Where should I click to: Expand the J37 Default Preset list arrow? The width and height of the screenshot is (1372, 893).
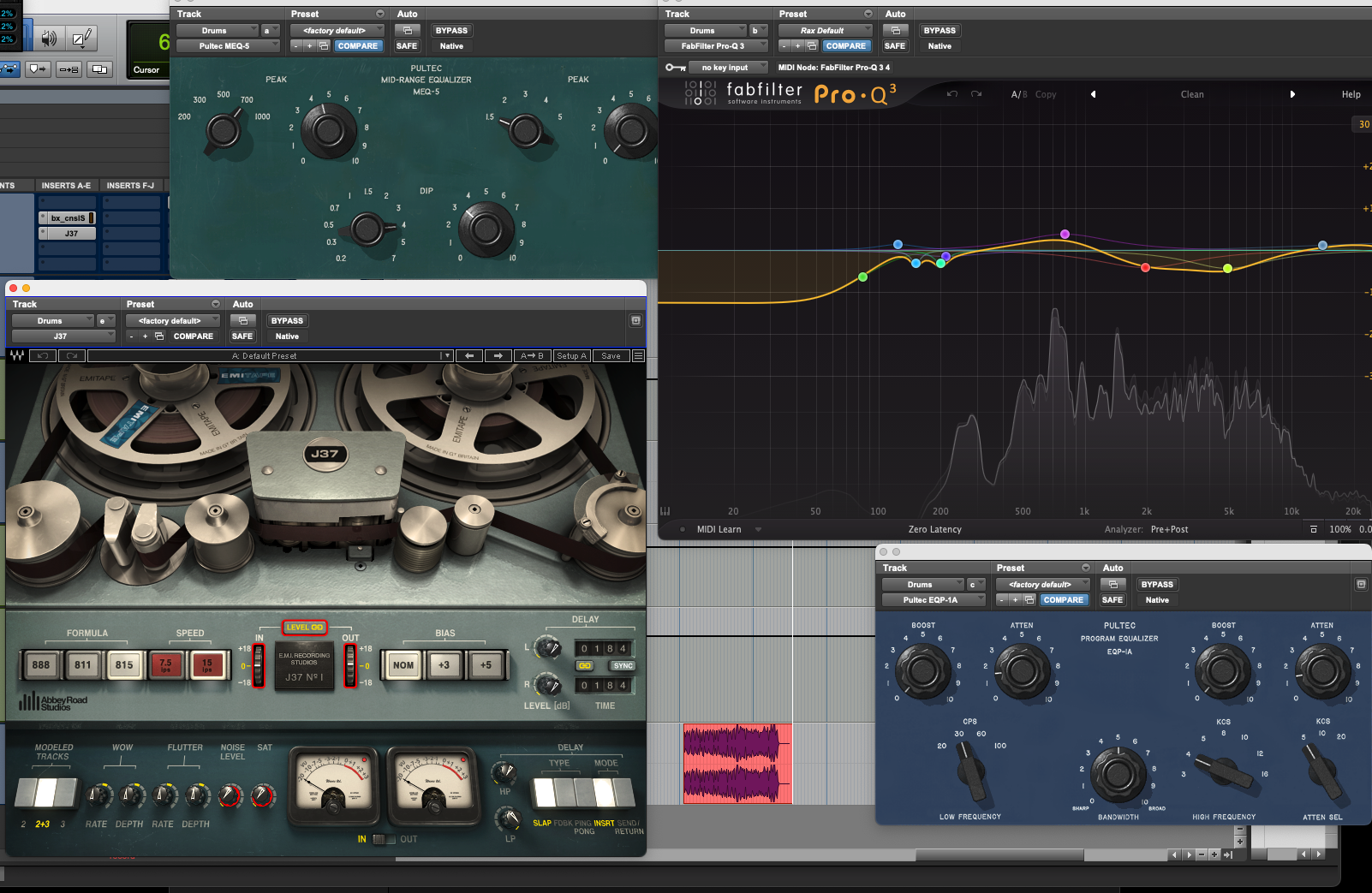point(446,355)
